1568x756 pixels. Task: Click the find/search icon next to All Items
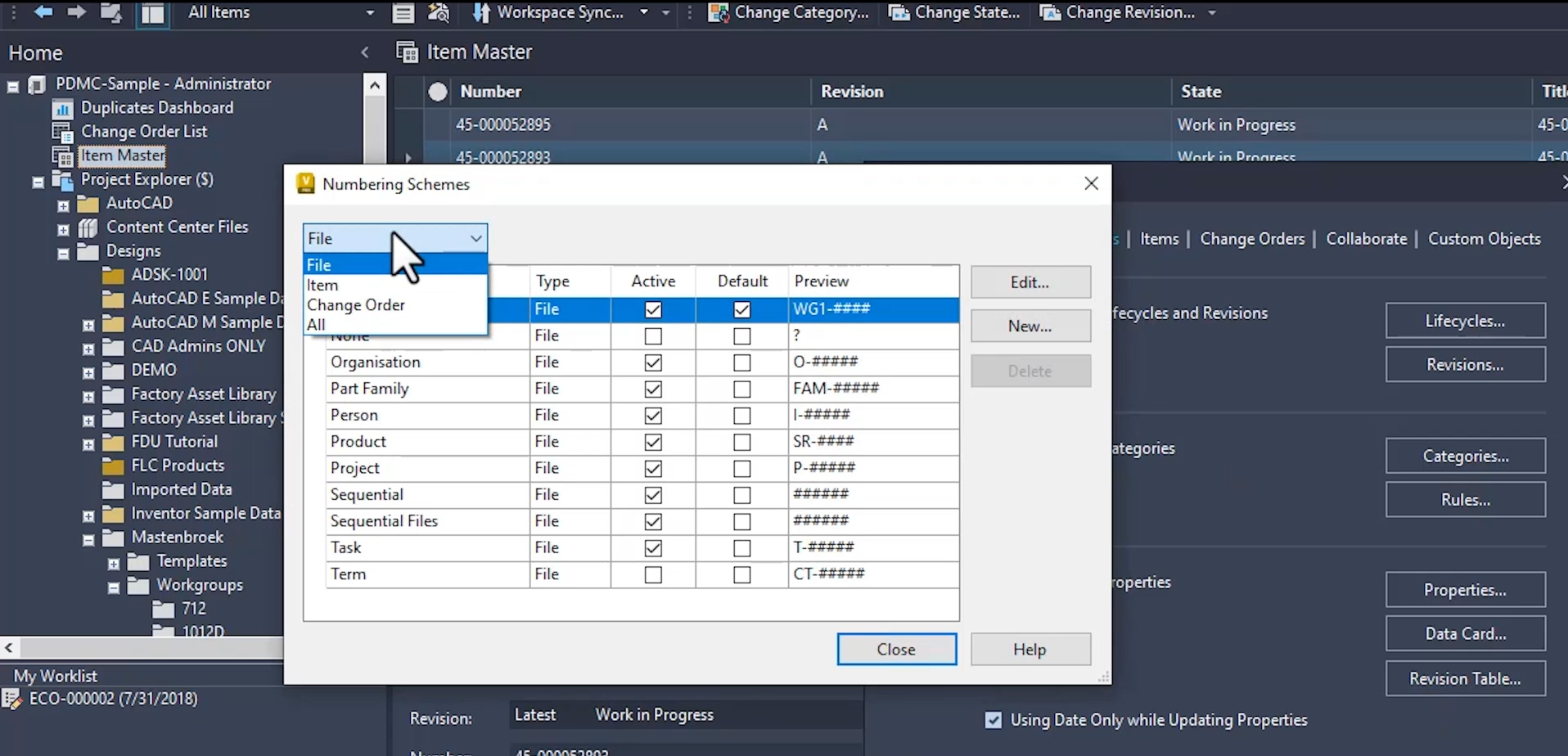(439, 12)
